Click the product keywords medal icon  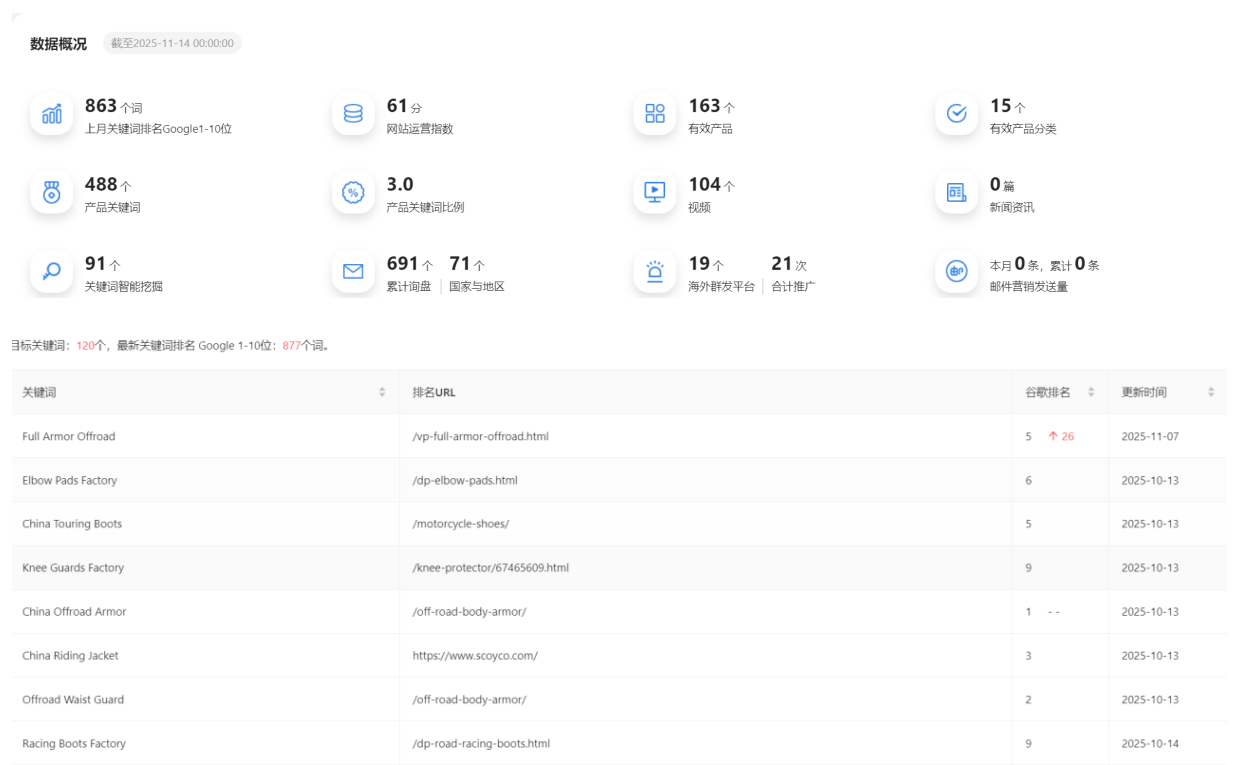(x=51, y=192)
